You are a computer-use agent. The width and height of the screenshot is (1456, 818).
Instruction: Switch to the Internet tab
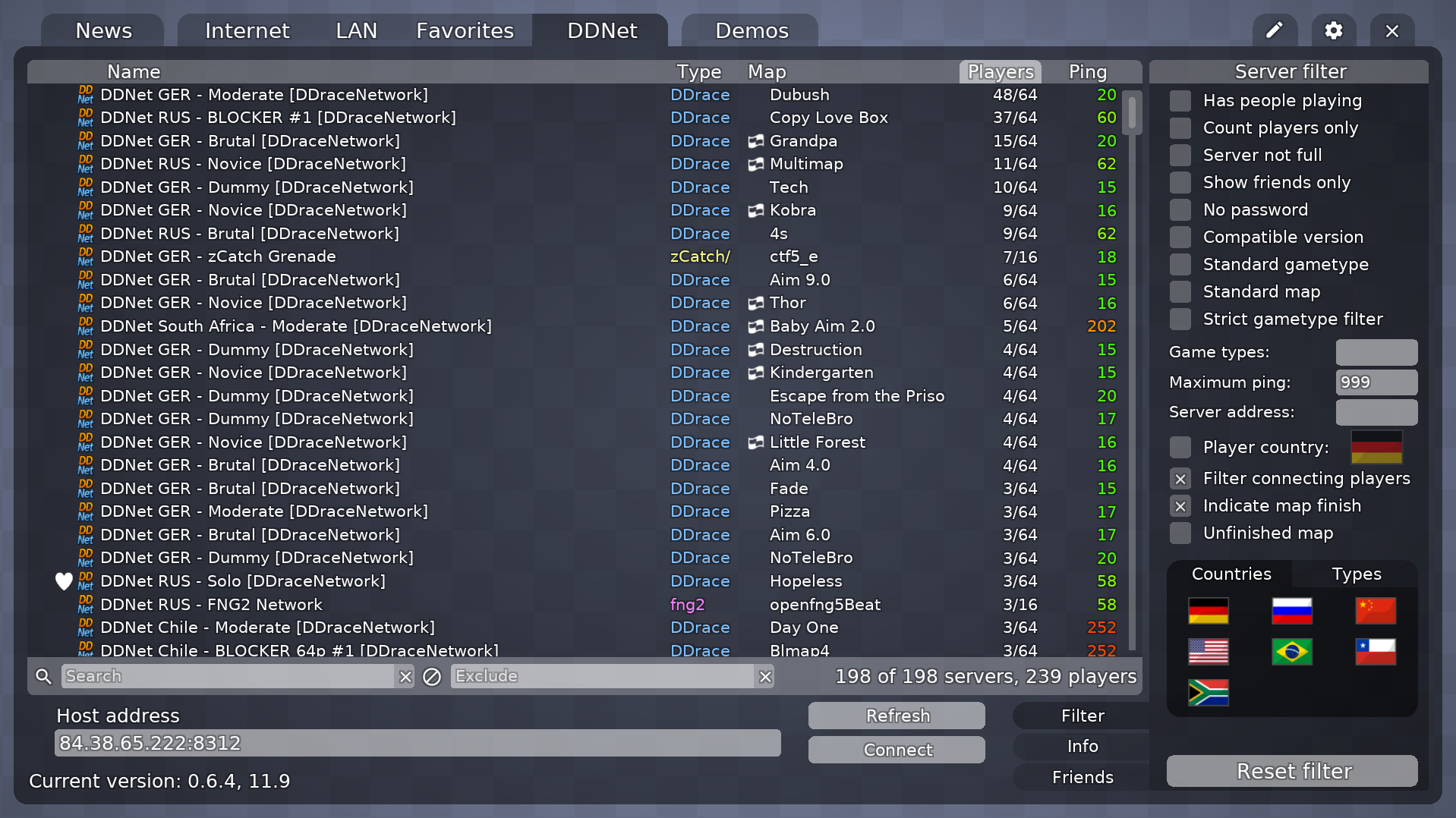click(247, 30)
